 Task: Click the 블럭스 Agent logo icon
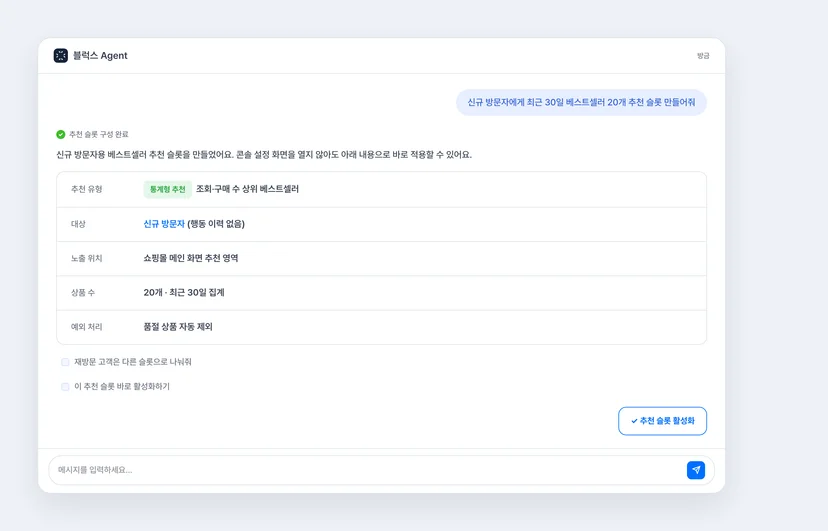[61, 55]
